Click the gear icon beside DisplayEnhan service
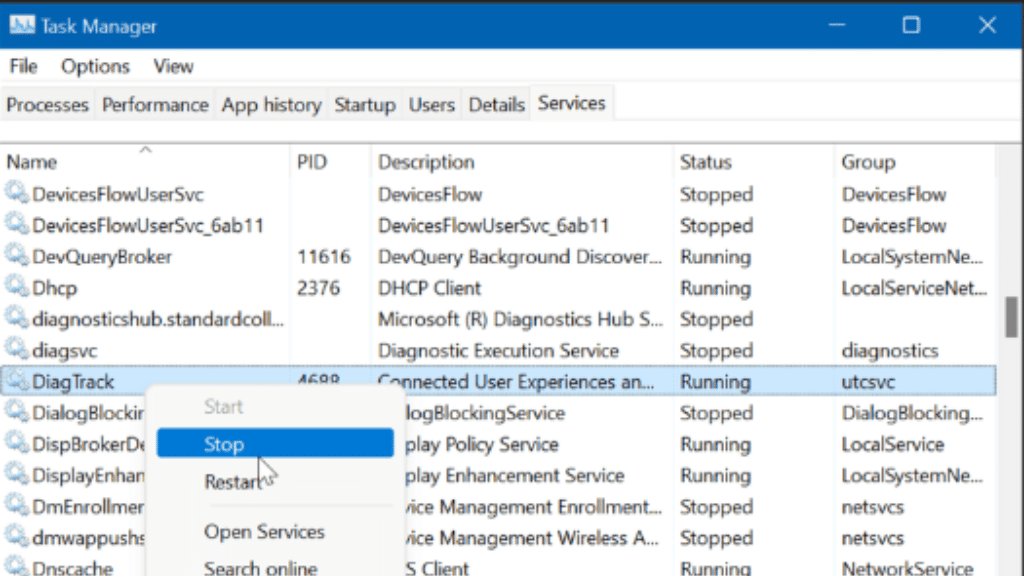Screen dimensions: 1024x576 pos(16,475)
